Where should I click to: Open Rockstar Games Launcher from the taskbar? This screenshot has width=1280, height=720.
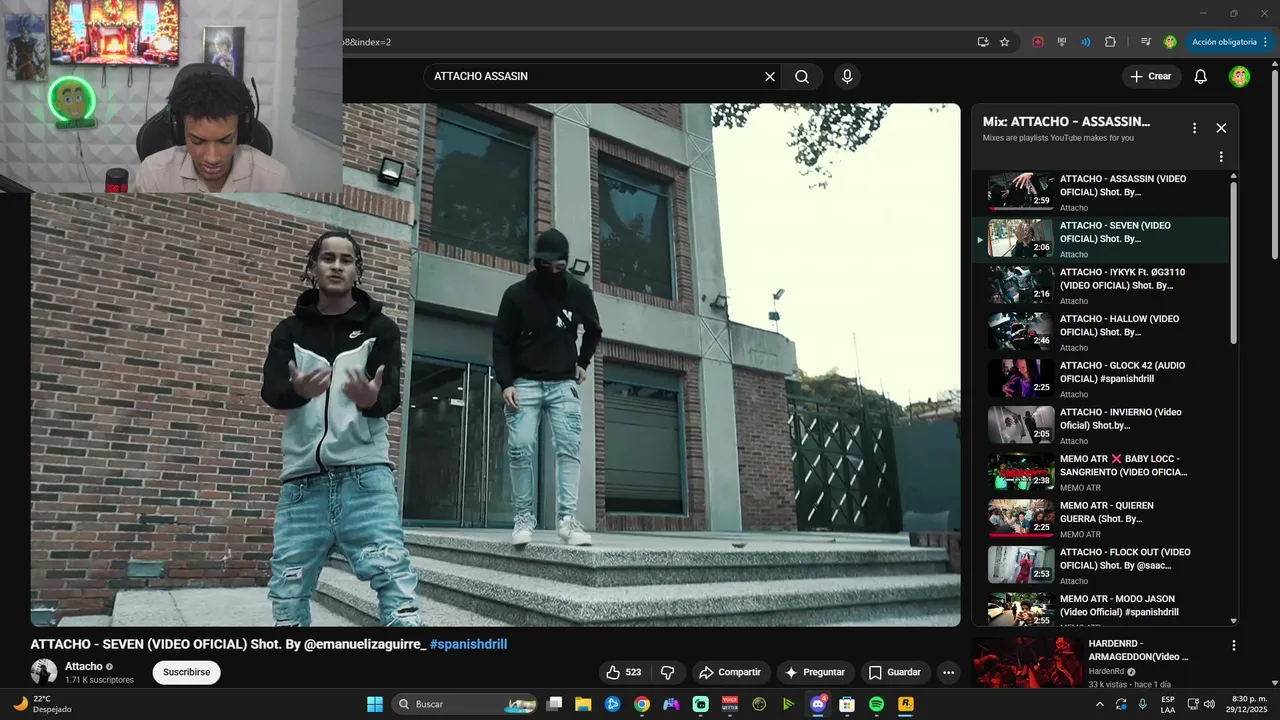[x=906, y=704]
